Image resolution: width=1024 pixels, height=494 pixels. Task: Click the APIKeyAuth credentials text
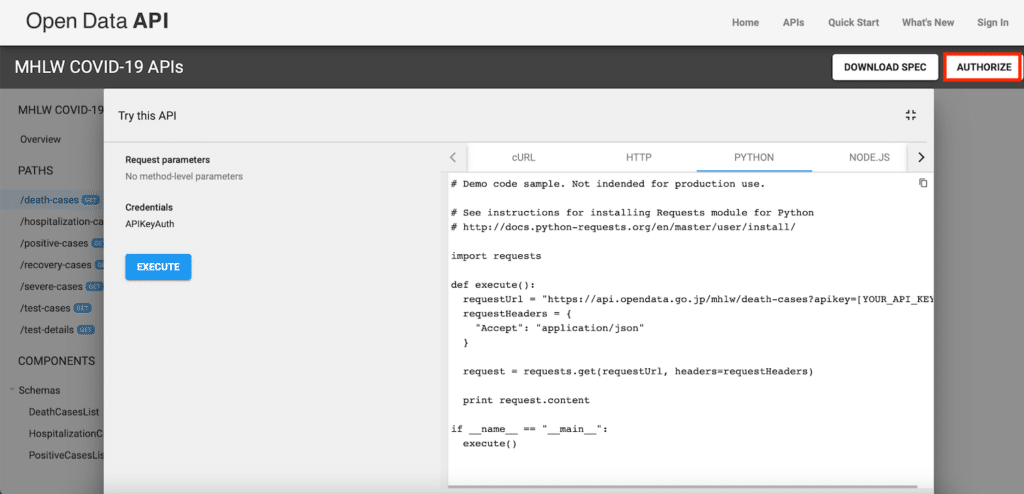[150, 223]
